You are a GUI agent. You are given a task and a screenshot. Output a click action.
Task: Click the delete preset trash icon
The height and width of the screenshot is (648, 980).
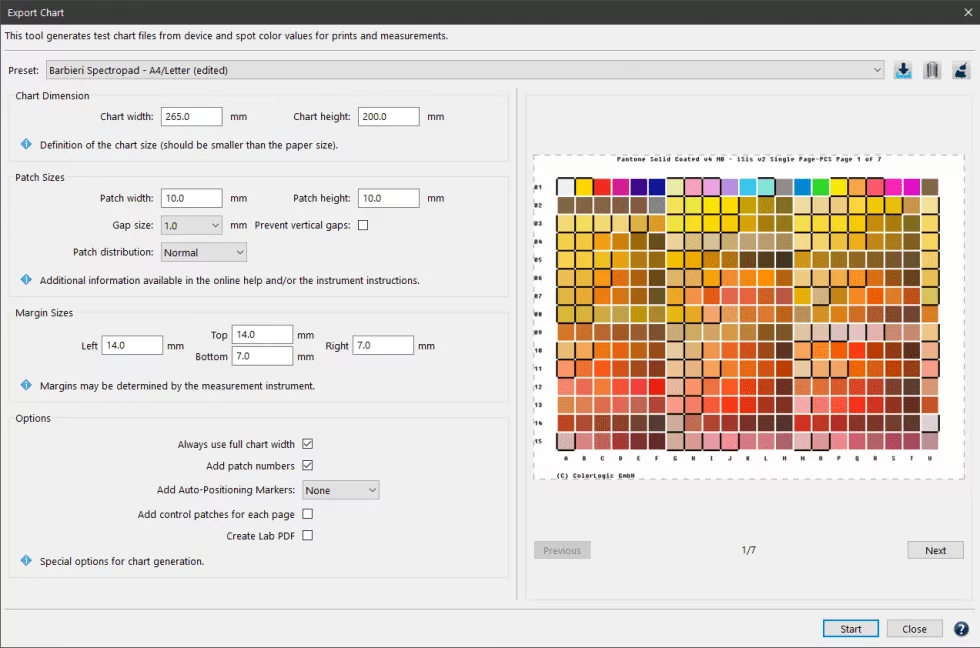tap(931, 70)
